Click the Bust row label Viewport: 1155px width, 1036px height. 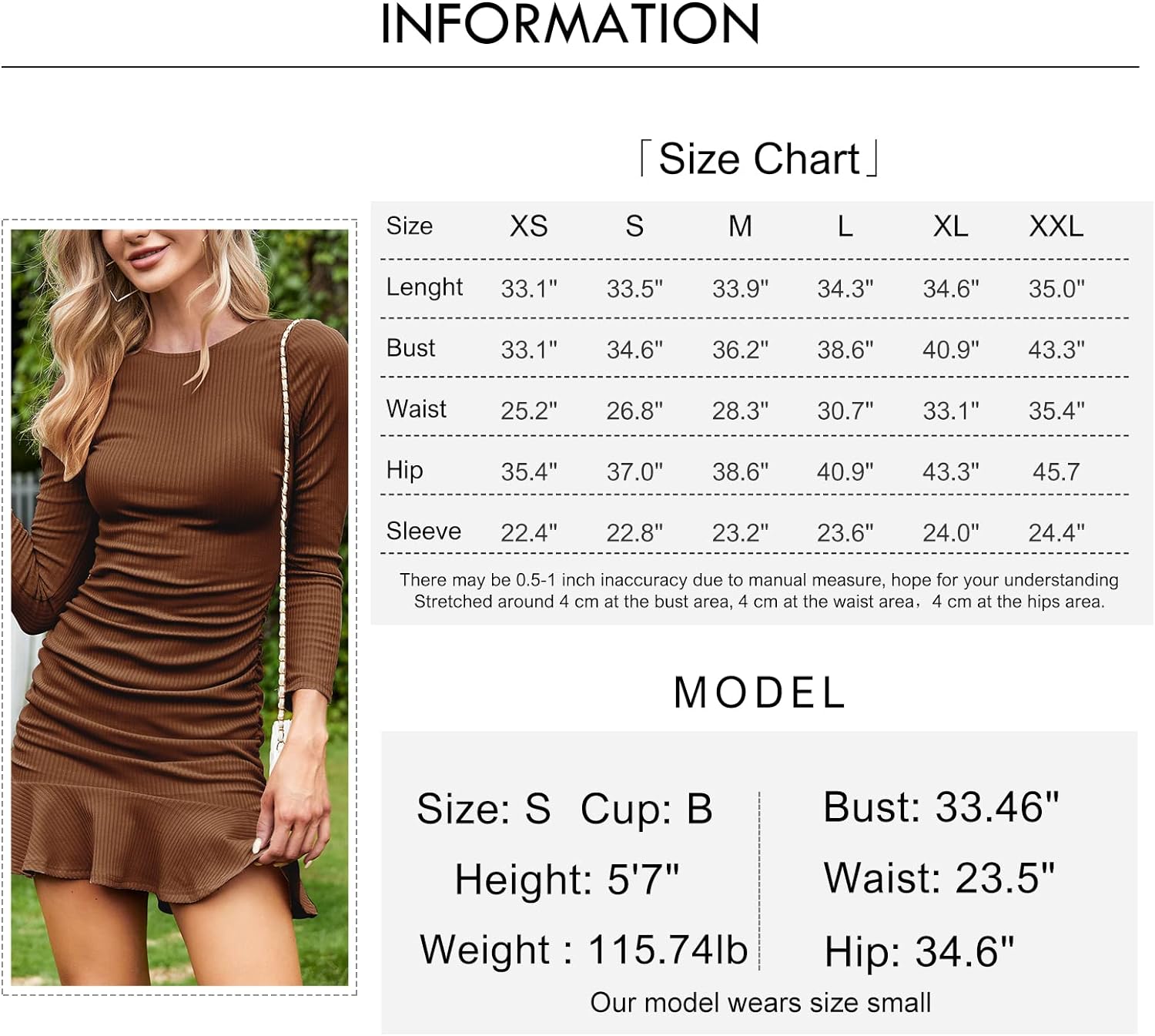coord(410,348)
